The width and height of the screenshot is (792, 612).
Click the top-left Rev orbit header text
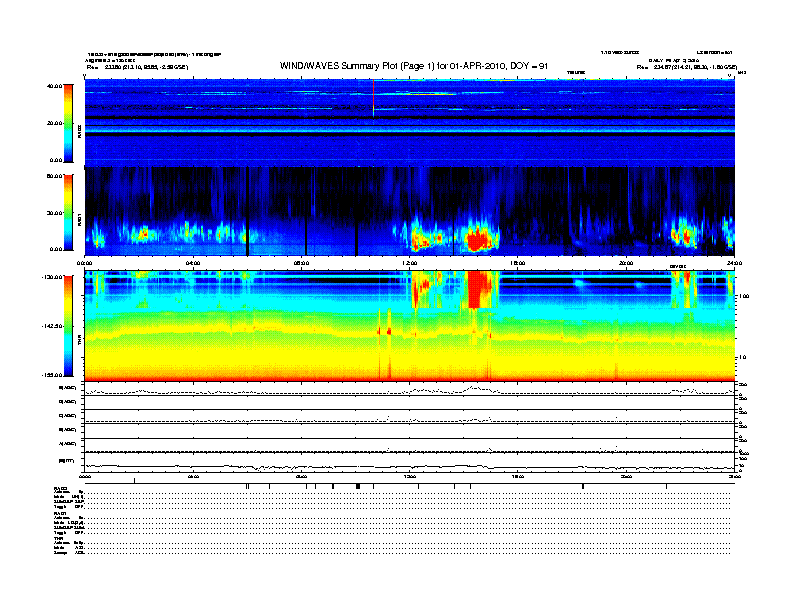[137, 67]
